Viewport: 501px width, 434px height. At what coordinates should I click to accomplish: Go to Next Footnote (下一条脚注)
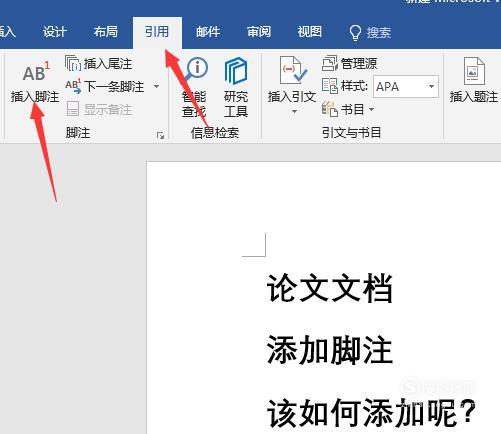click(x=105, y=87)
